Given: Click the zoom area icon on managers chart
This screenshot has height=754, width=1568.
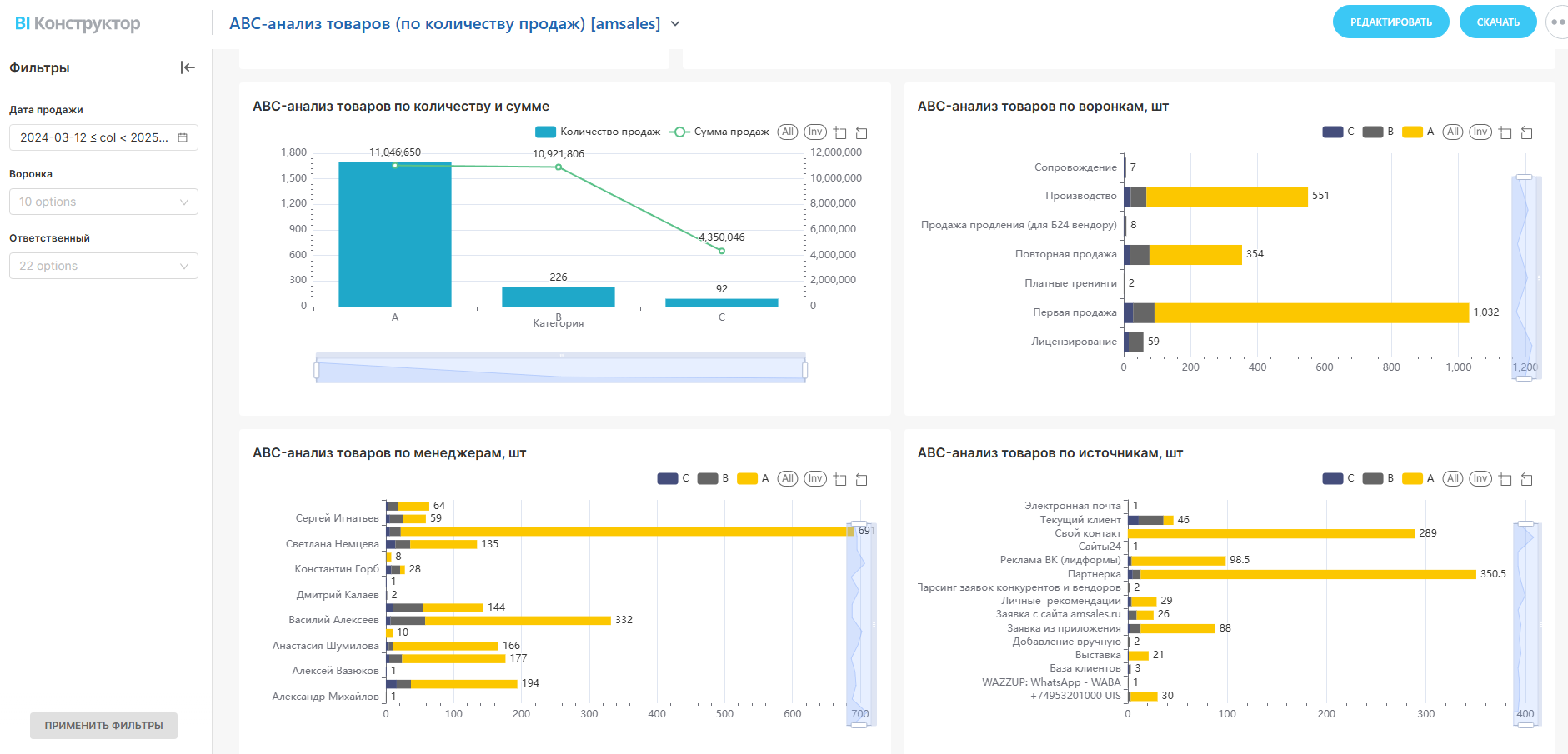Looking at the screenshot, I should click(839, 479).
